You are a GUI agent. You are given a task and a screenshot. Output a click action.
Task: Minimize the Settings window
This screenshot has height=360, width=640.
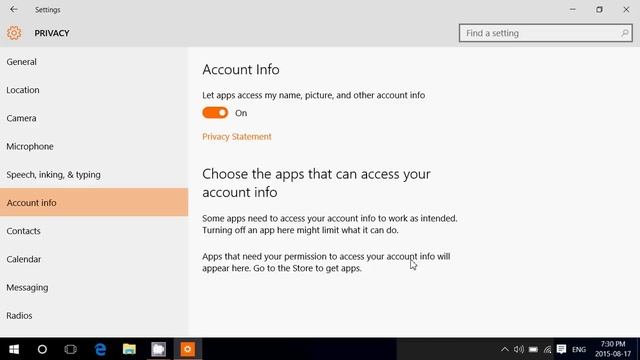[573, 9]
